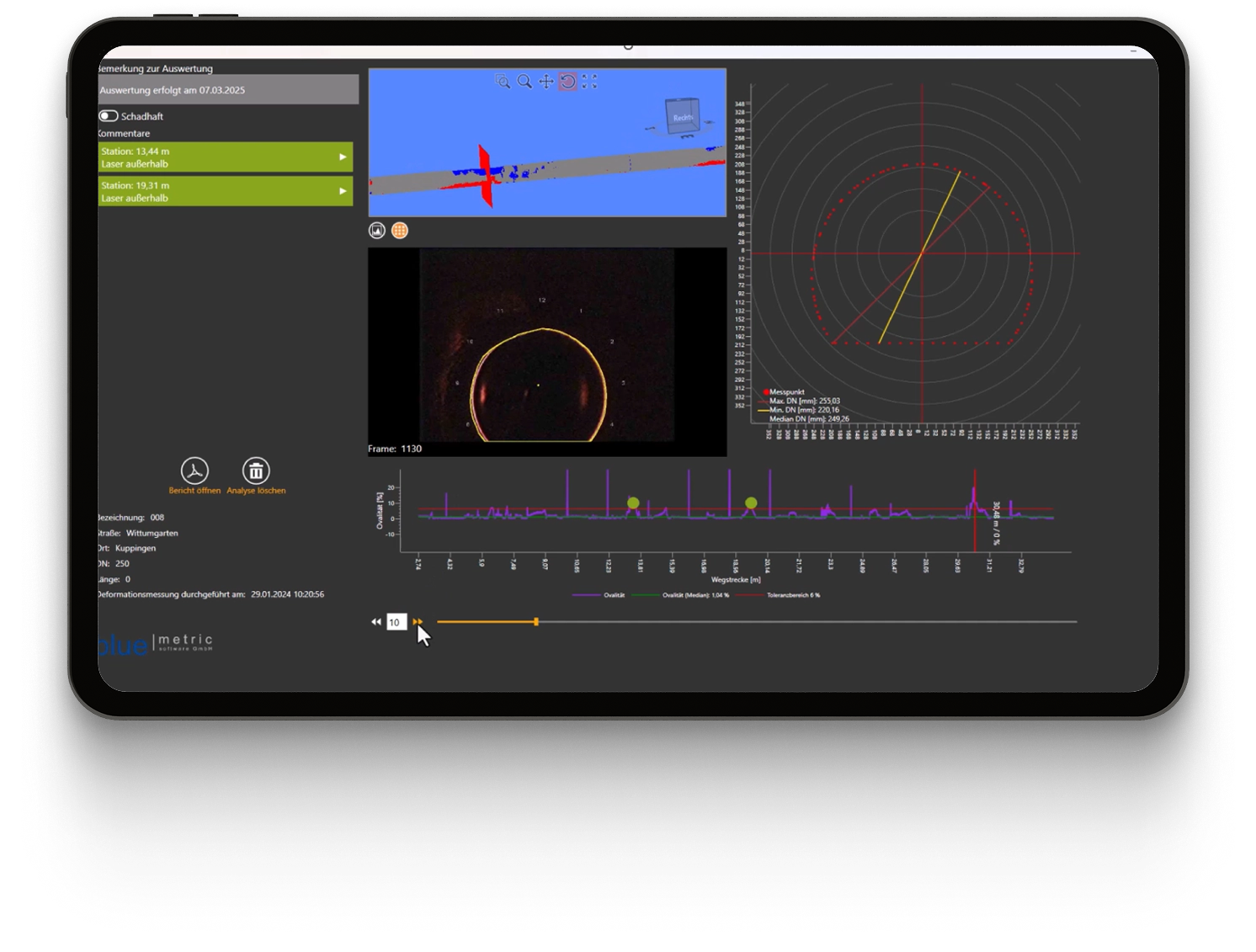The image size is (1256, 952).
Task: Click the orange playback slider handle
Action: tap(536, 622)
